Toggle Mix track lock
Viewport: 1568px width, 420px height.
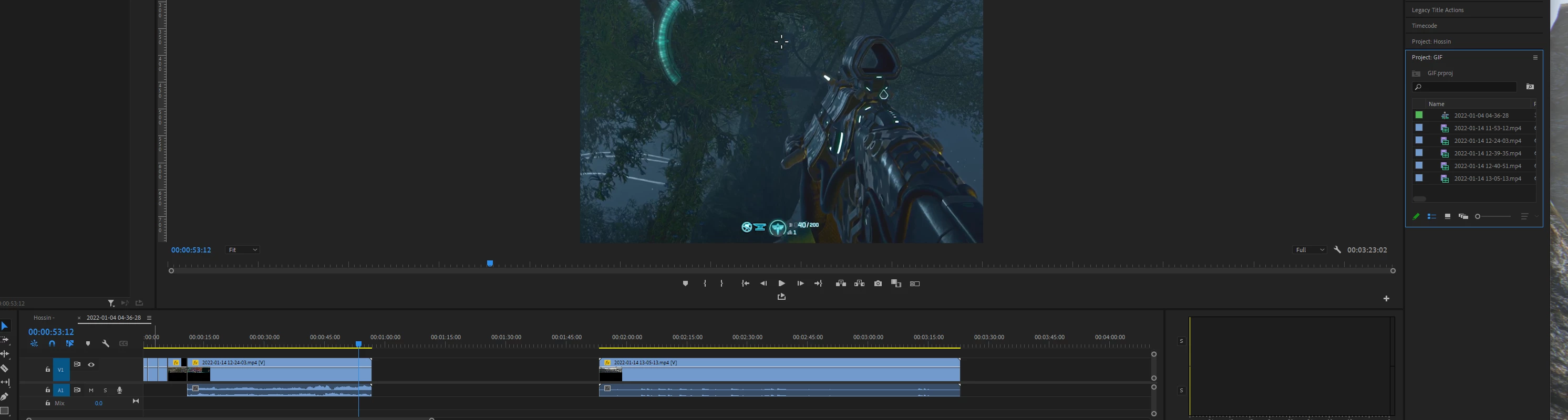pos(47,403)
